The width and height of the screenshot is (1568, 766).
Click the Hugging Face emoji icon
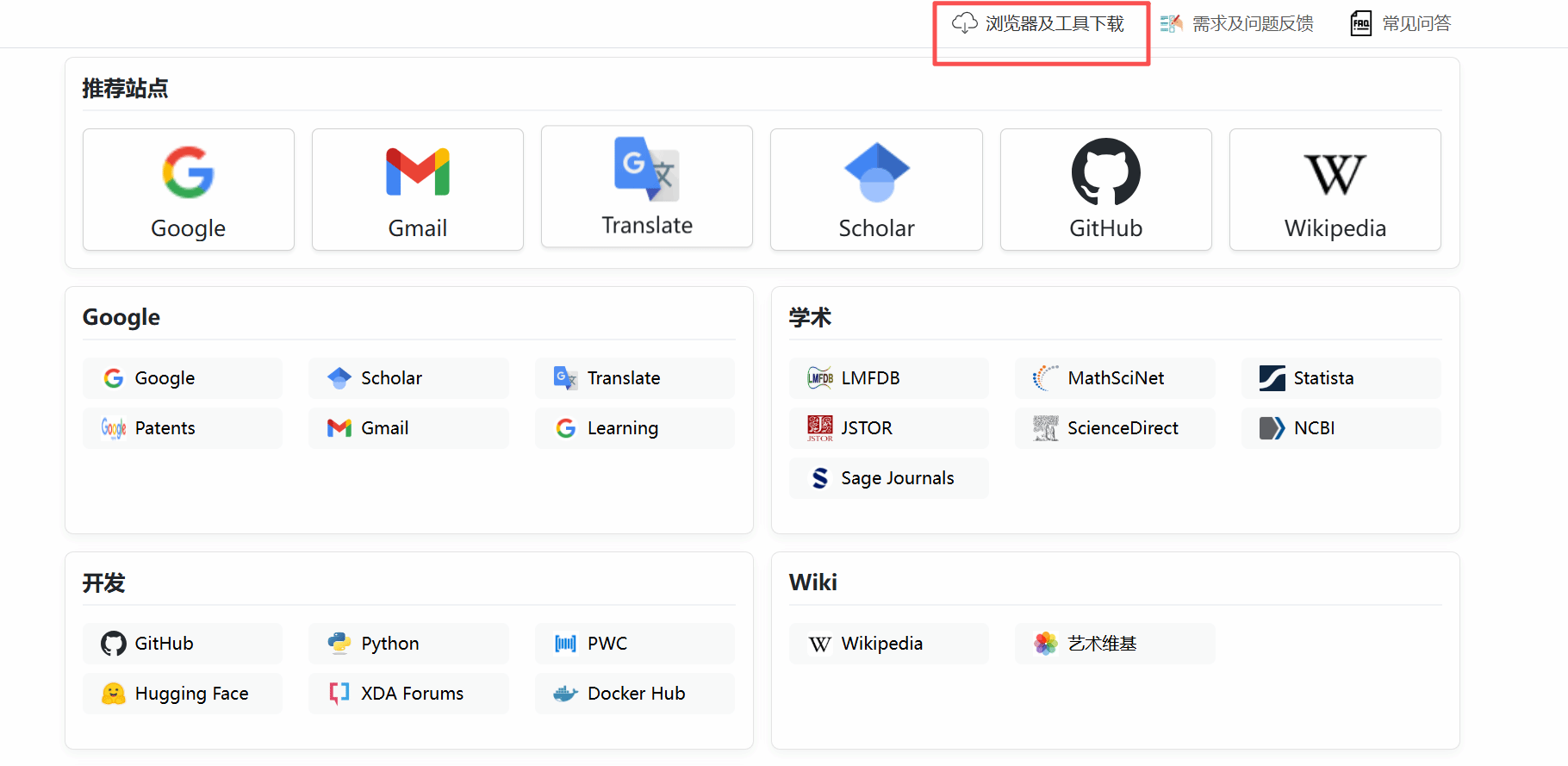114,694
